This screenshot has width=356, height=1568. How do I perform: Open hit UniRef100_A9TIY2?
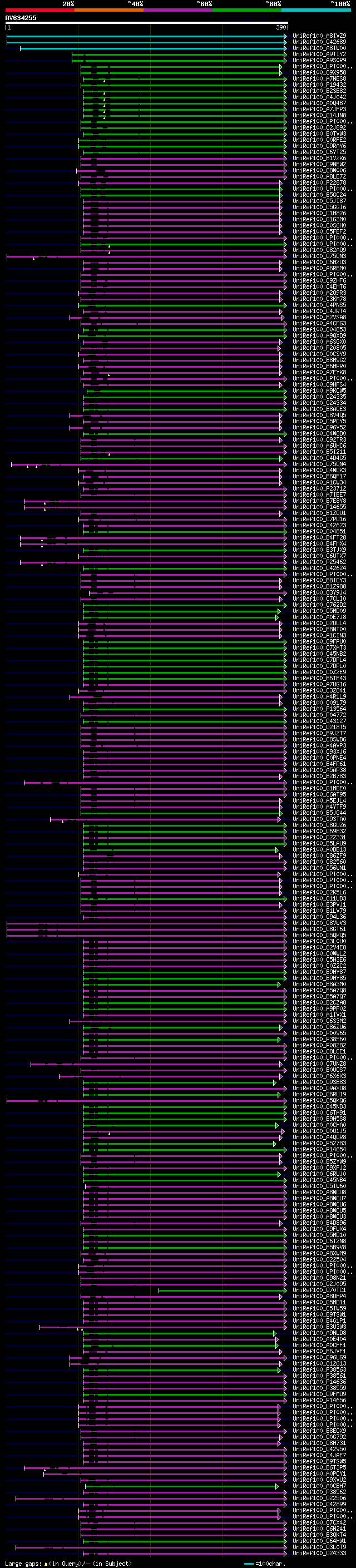tap(319, 54)
